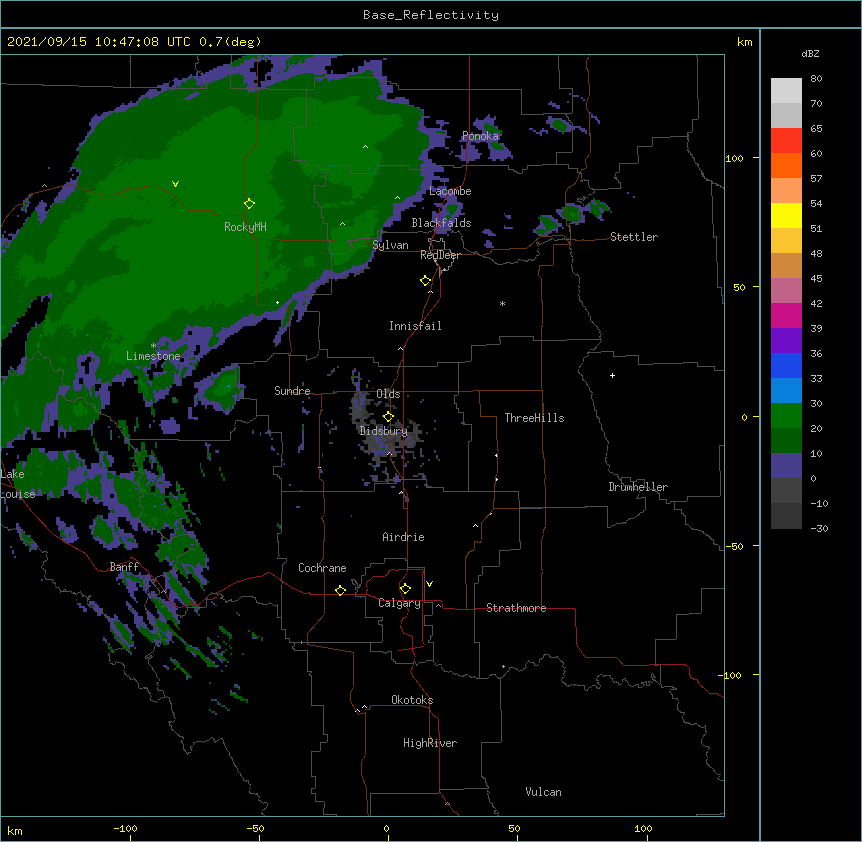Click the Cochrane label
This screenshot has width=862, height=842.
click(322, 568)
